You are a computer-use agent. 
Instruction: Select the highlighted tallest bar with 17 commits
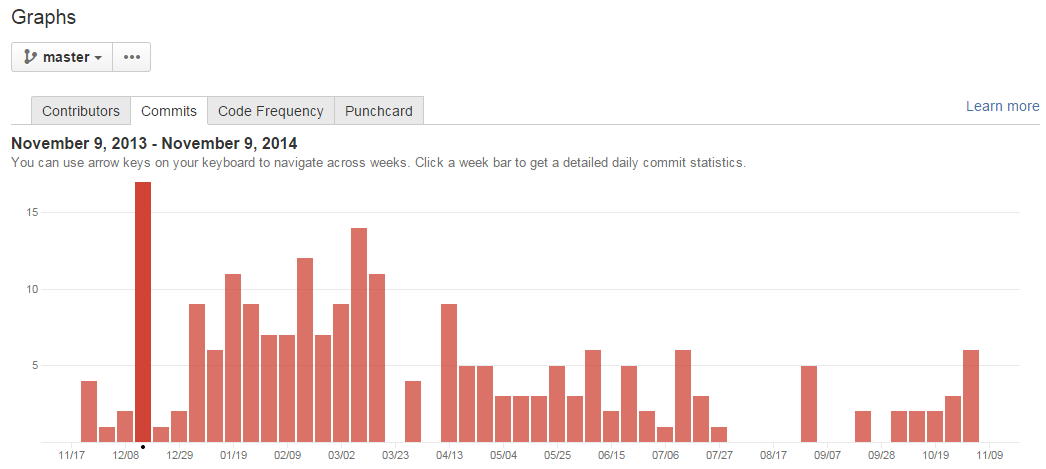pyautogui.click(x=143, y=311)
